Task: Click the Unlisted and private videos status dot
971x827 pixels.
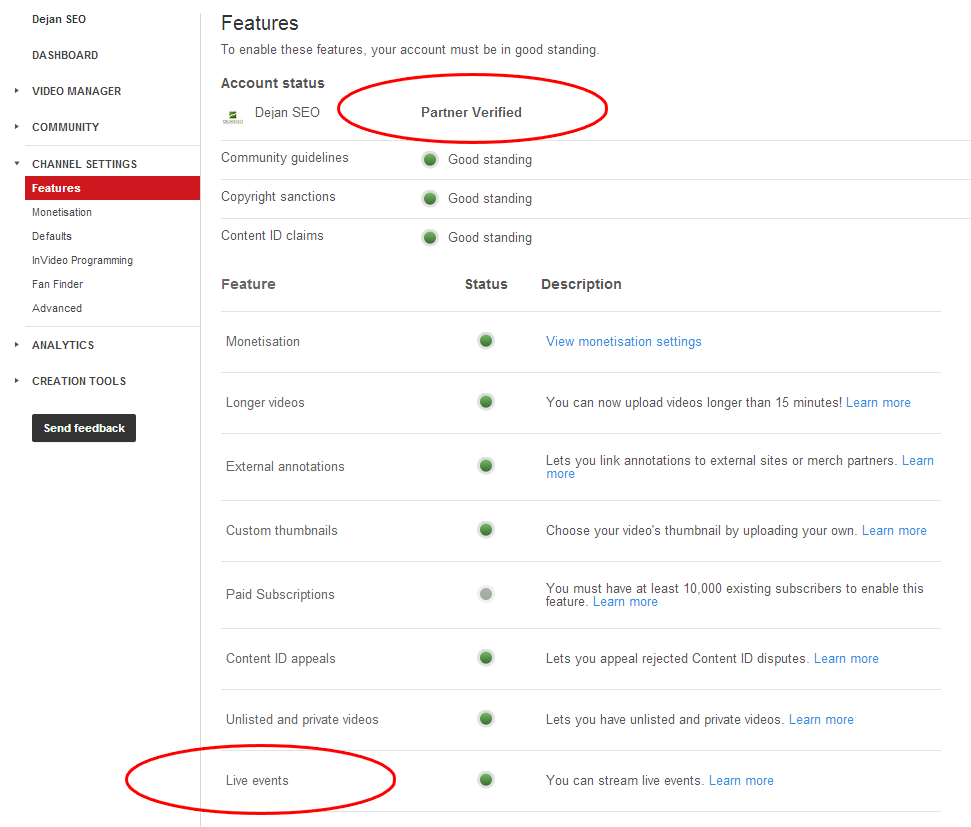Action: pyautogui.click(x=486, y=719)
